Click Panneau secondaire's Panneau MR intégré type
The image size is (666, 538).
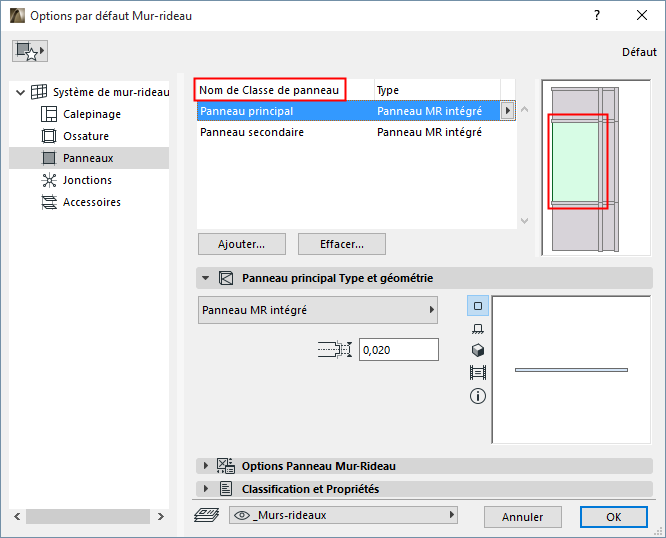point(429,132)
